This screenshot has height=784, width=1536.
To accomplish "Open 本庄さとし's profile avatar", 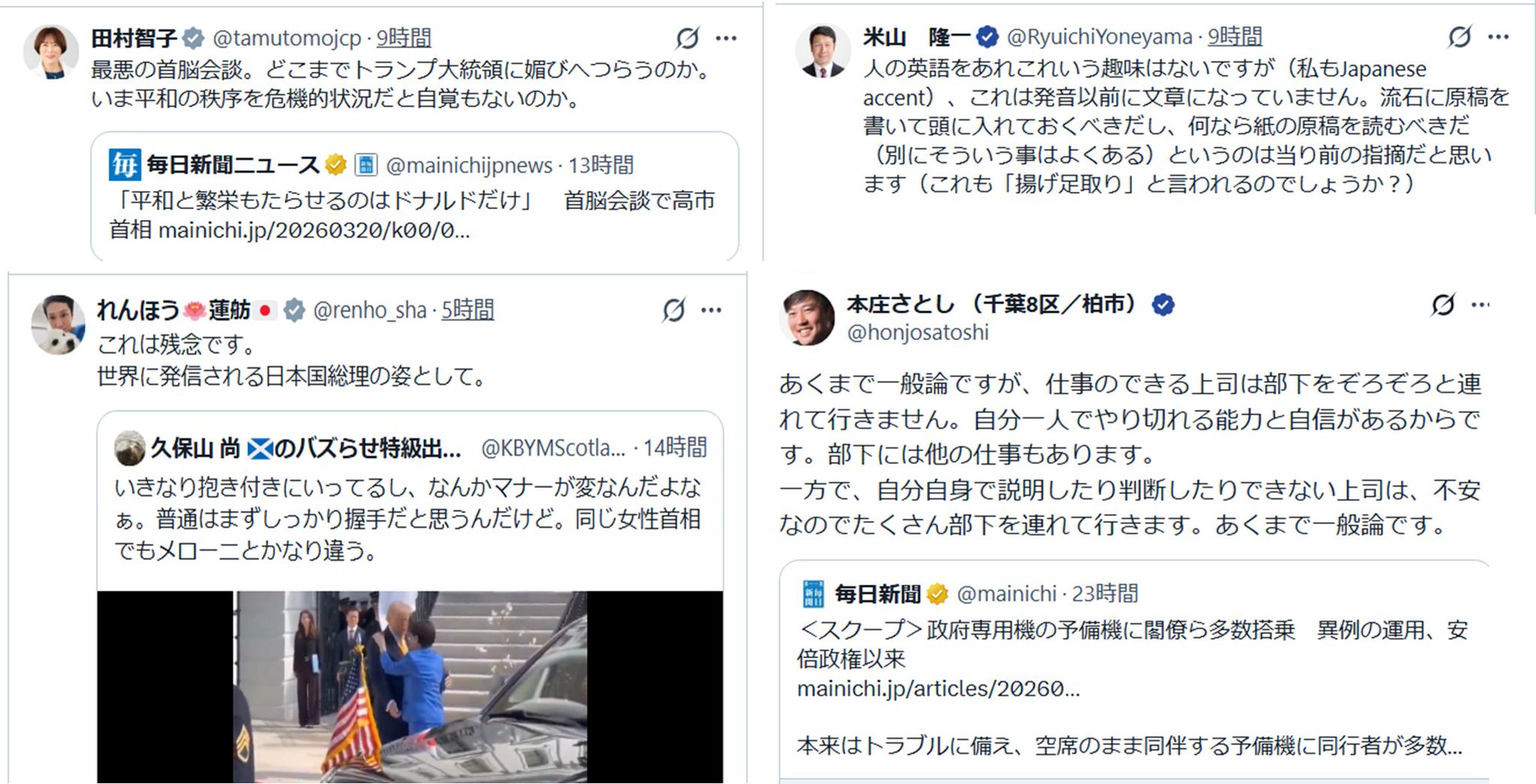I will [807, 318].
